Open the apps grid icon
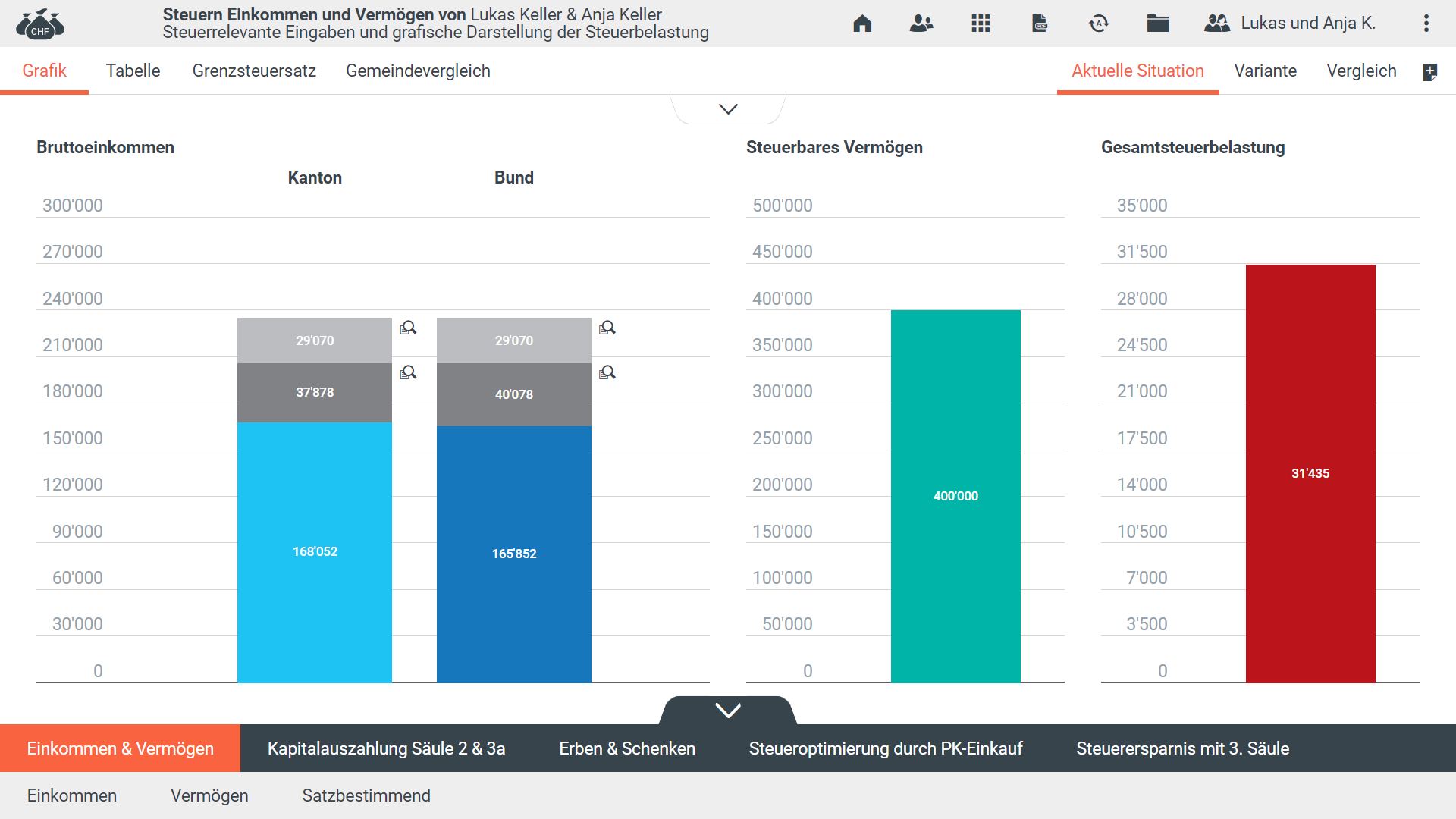Viewport: 1456px width, 819px height. [x=981, y=24]
